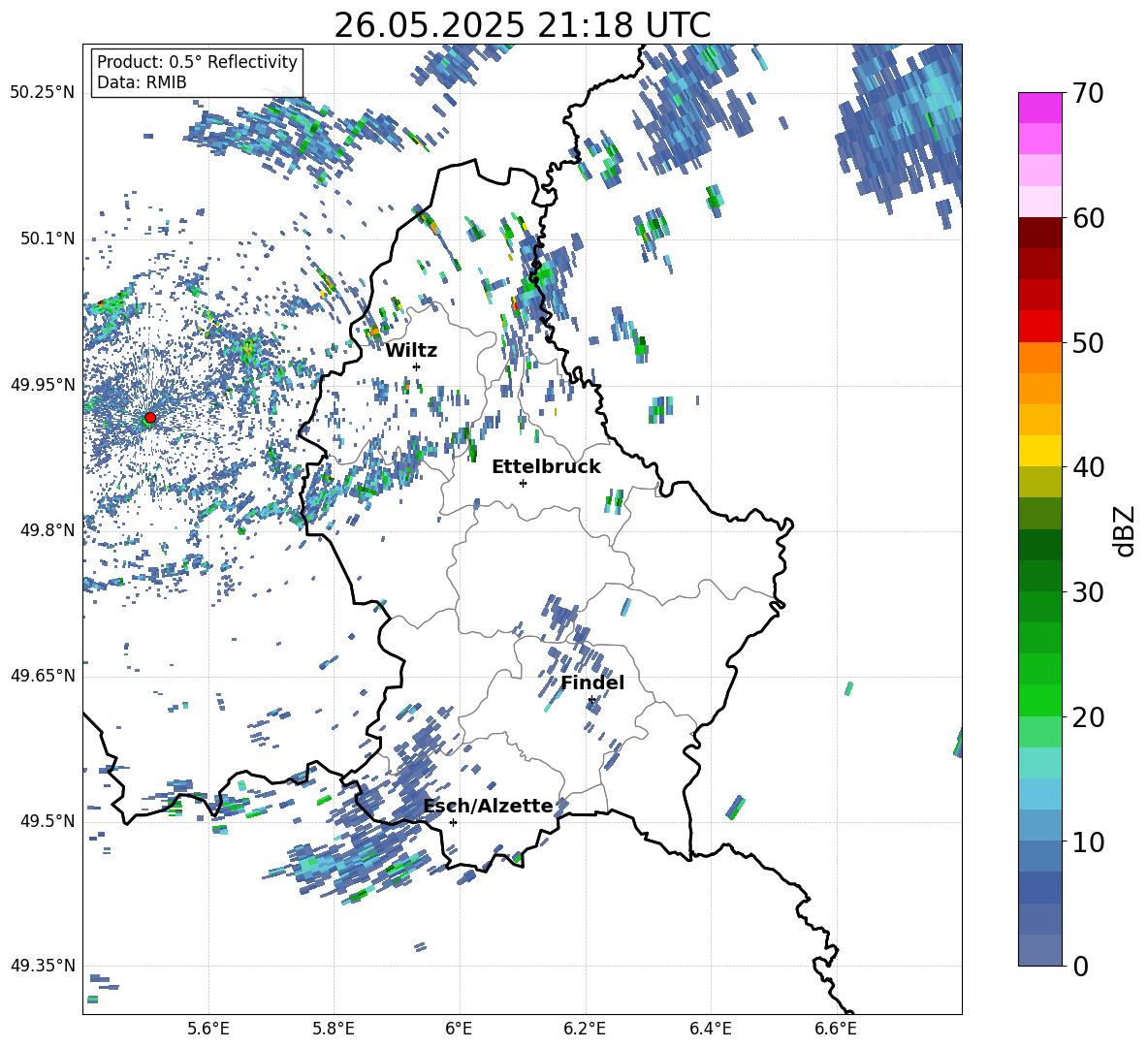Screen dimensions: 1148x1048
Task: Click the Wiltz cross marker
Action: (417, 366)
